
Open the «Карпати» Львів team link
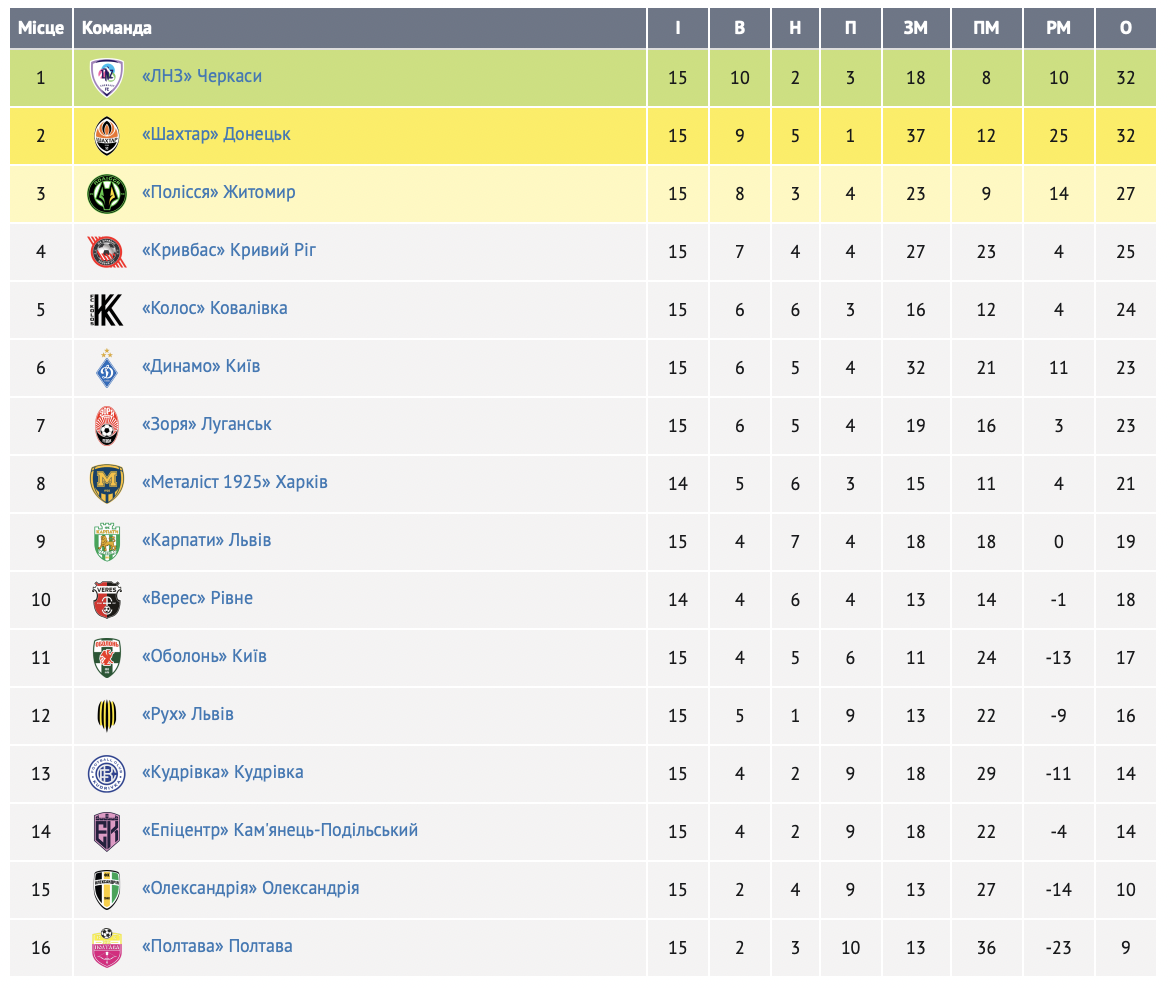point(206,540)
